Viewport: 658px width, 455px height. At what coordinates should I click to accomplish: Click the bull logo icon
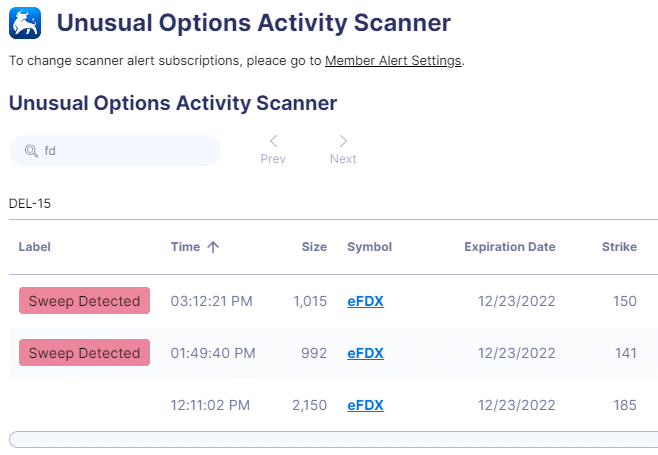pyautogui.click(x=25, y=23)
